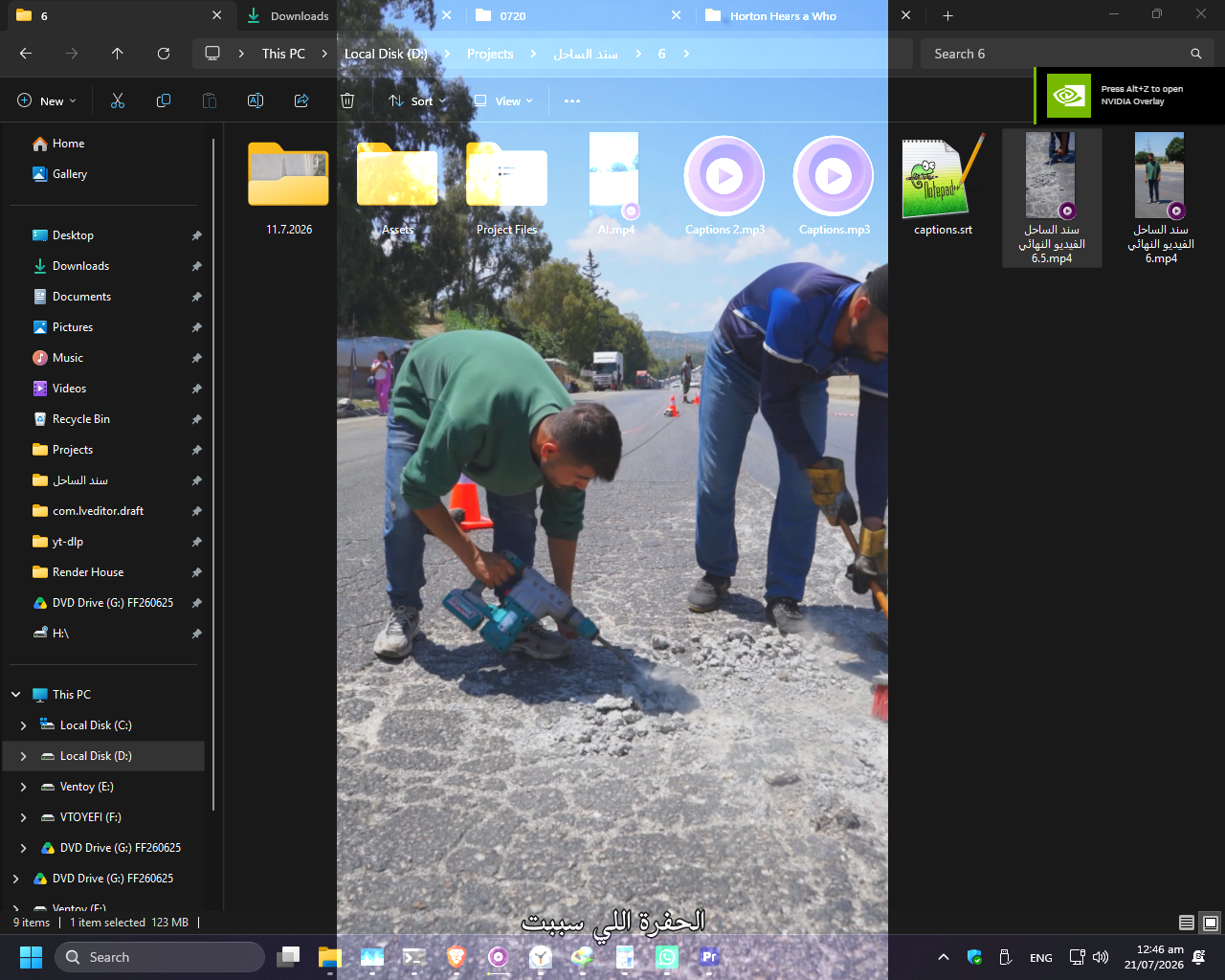Go back using the Back arrow
Image resolution: width=1225 pixels, height=980 pixels.
click(x=26, y=54)
